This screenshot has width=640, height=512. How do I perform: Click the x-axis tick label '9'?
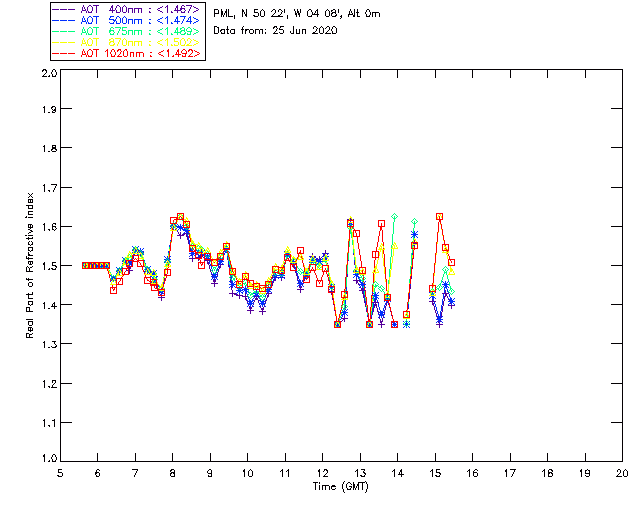tap(210, 473)
